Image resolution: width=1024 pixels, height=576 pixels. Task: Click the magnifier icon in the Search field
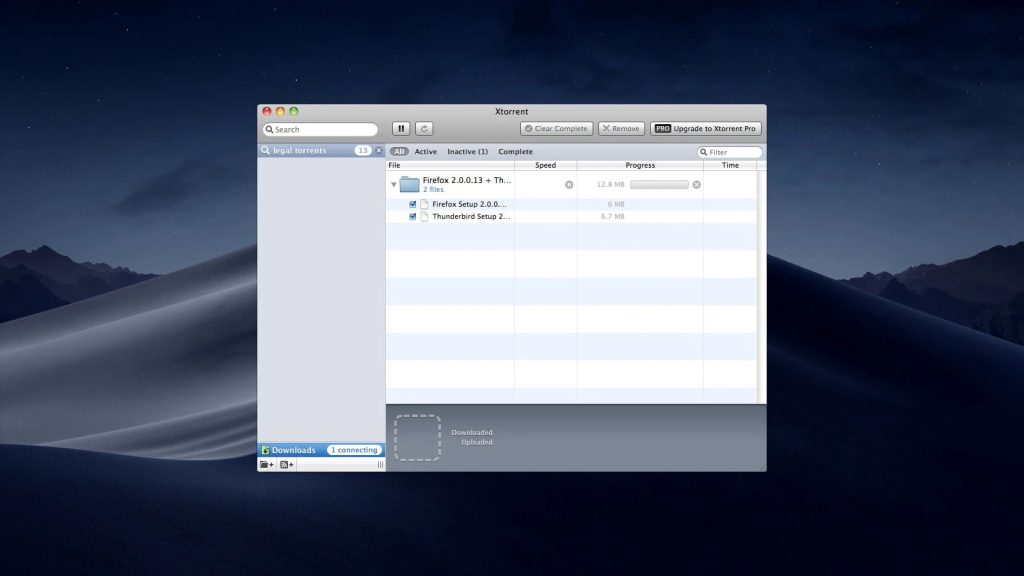point(269,129)
